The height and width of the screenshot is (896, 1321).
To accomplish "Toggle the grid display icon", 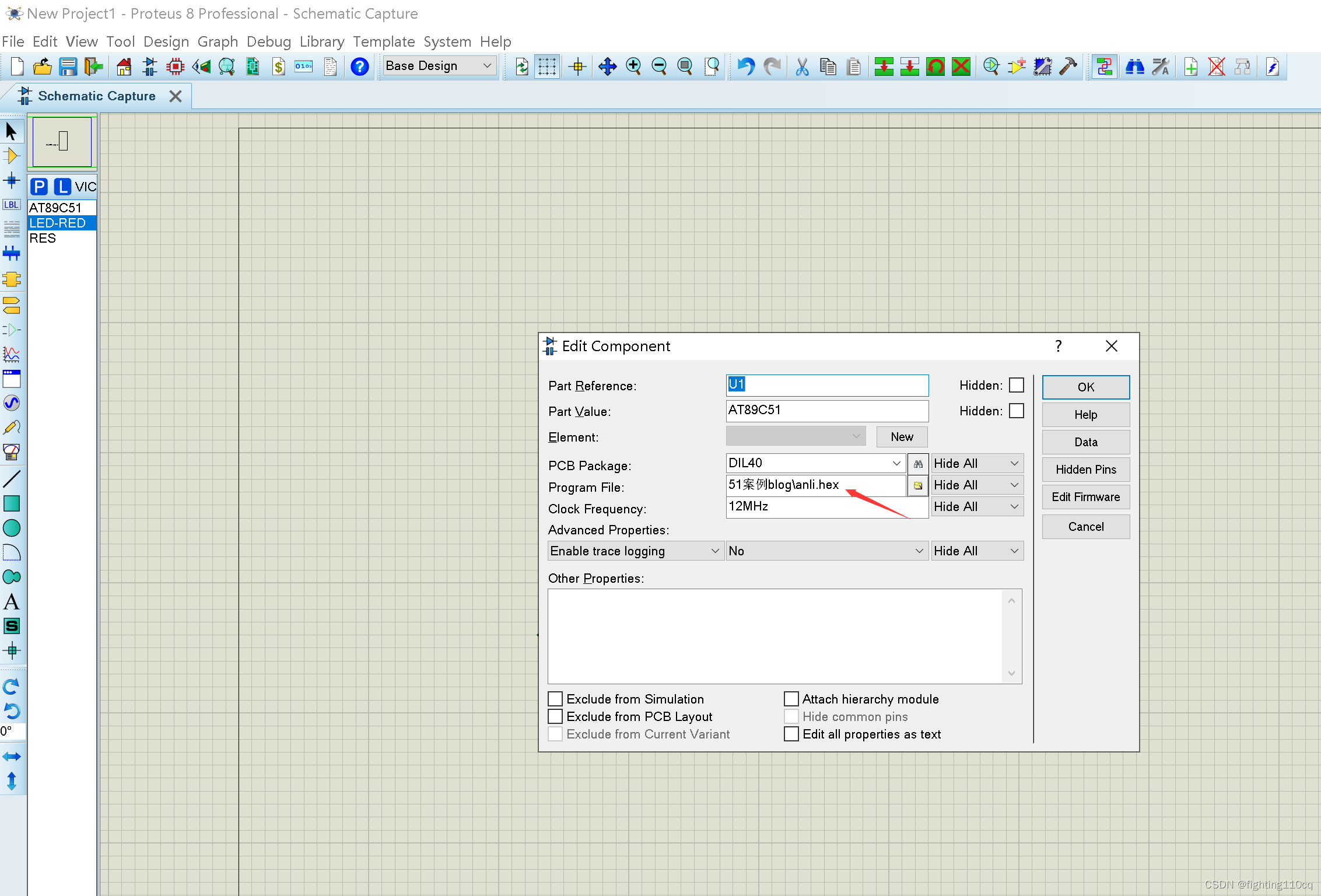I will coord(546,67).
